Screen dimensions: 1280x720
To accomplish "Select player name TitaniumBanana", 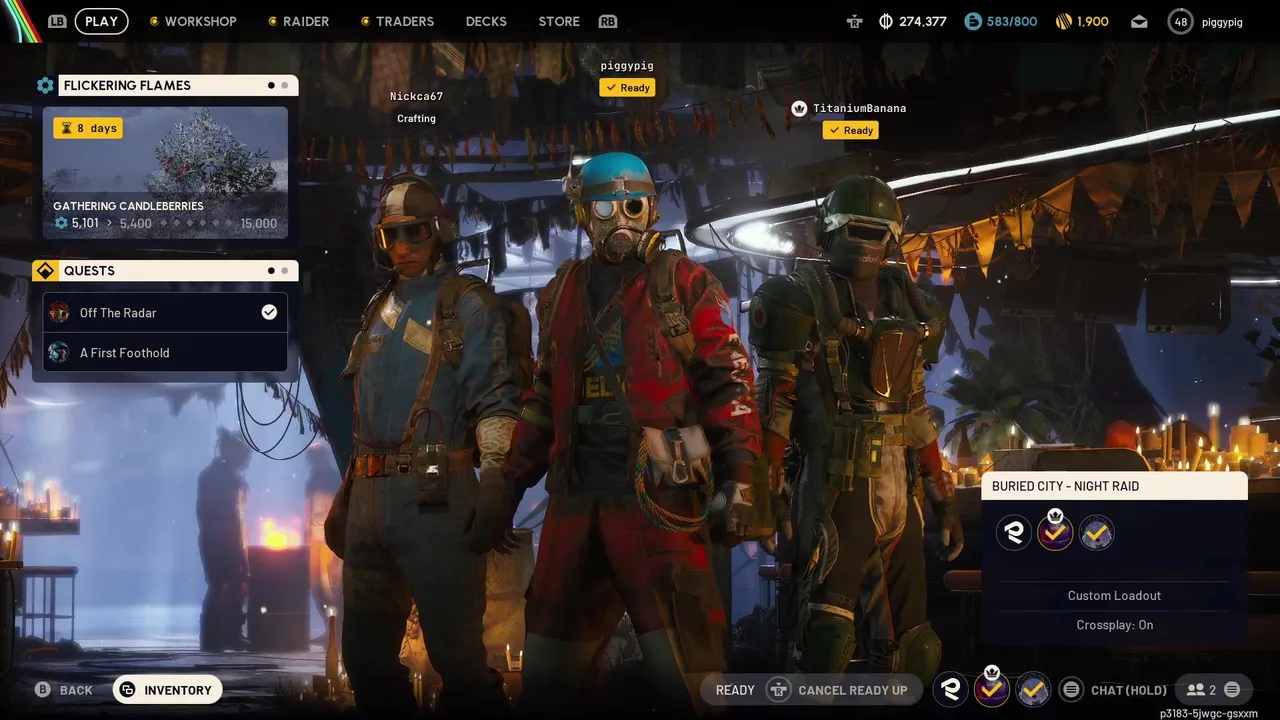I will [859, 108].
